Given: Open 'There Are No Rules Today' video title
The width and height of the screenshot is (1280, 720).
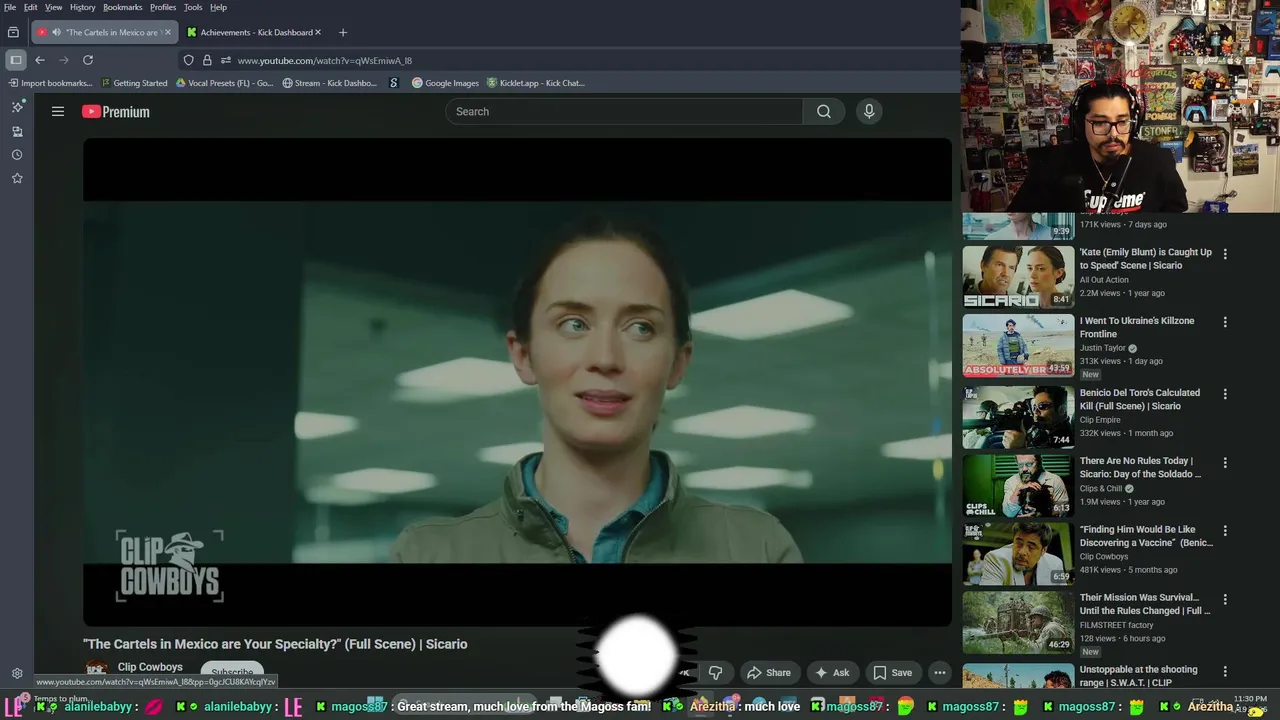Looking at the screenshot, I should (1140, 467).
